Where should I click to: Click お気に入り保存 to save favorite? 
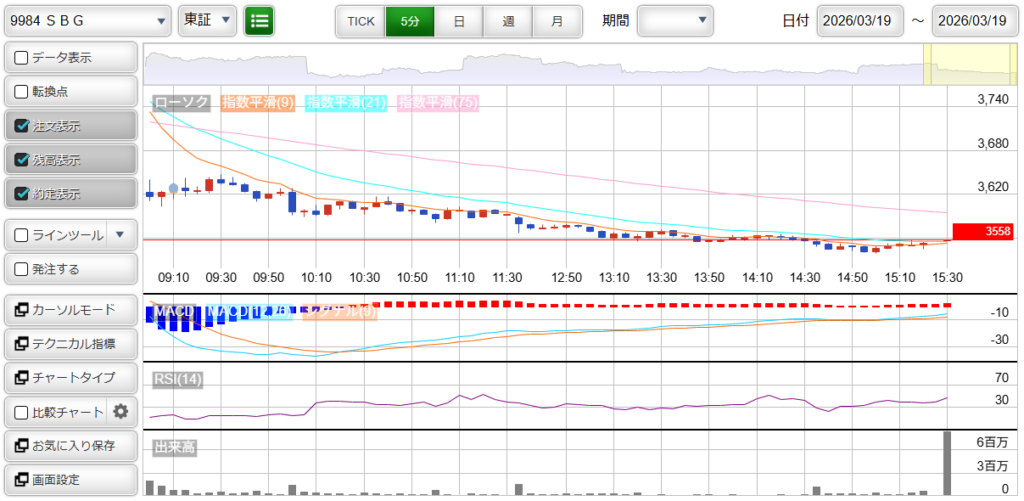pos(70,445)
